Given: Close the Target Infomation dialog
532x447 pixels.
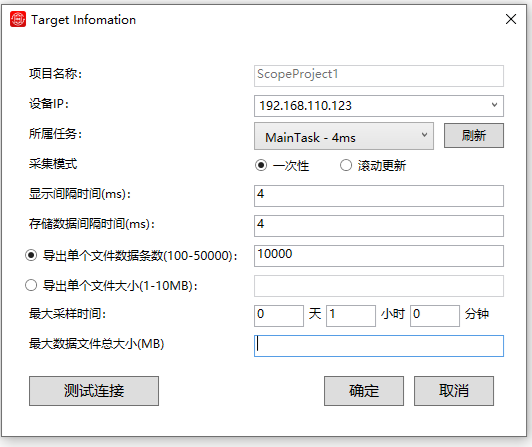Looking at the screenshot, I should tap(511, 19).
